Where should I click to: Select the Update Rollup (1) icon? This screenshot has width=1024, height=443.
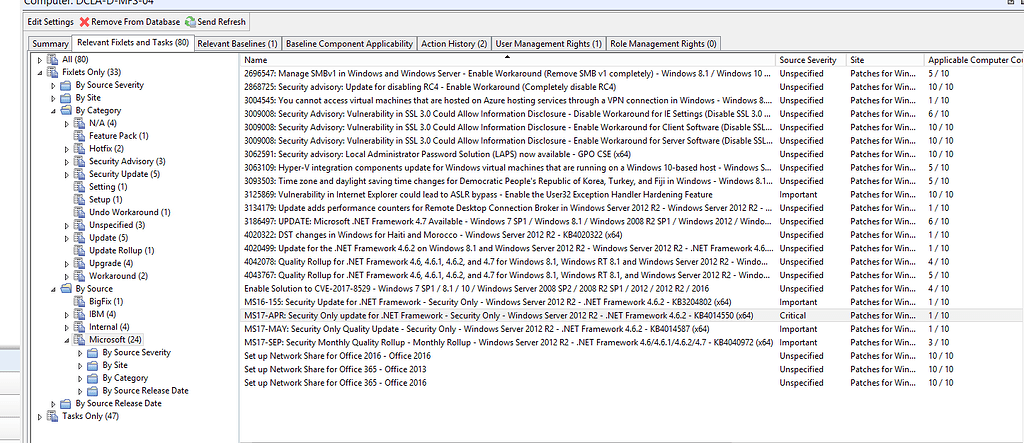click(79, 251)
